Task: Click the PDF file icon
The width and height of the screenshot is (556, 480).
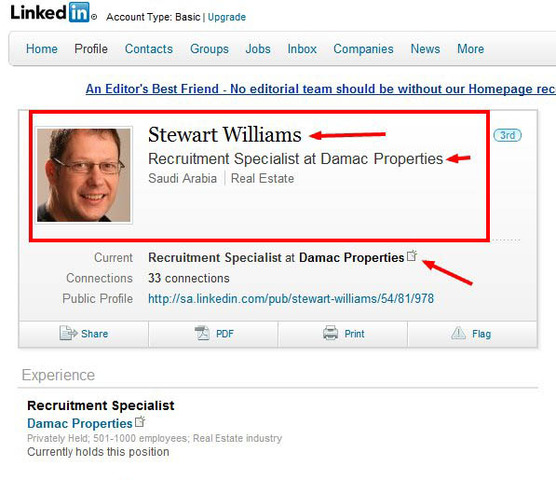Action: (202, 333)
